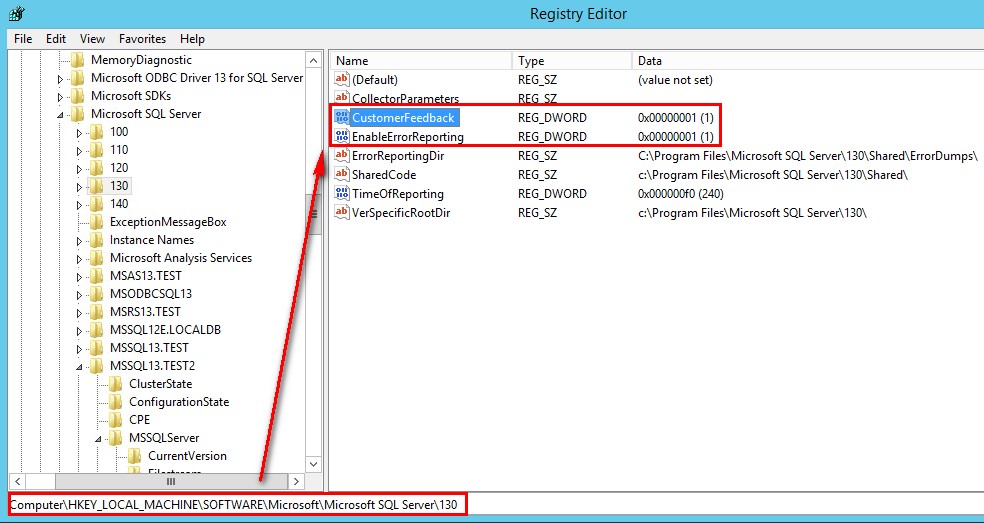Click the data 0x000000f0 (240)
The width and height of the screenshot is (984, 523).
pyautogui.click(x=681, y=193)
